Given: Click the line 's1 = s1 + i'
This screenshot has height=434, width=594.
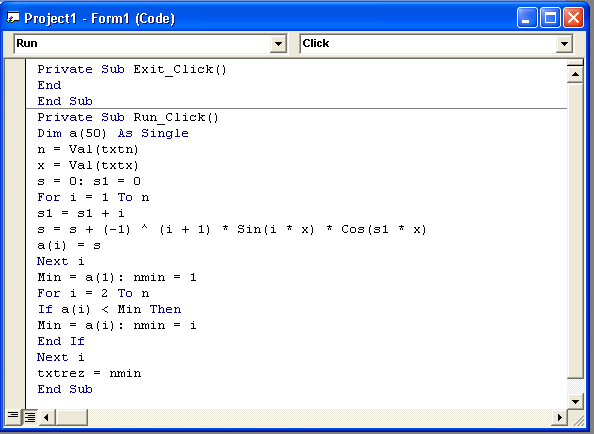Looking at the screenshot, I should pos(81,213).
